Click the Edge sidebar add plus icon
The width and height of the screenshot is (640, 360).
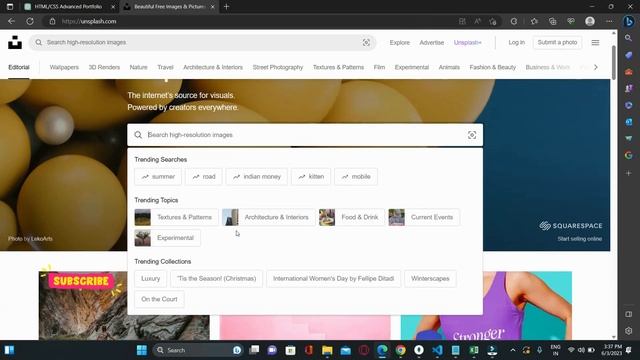tap(629, 173)
